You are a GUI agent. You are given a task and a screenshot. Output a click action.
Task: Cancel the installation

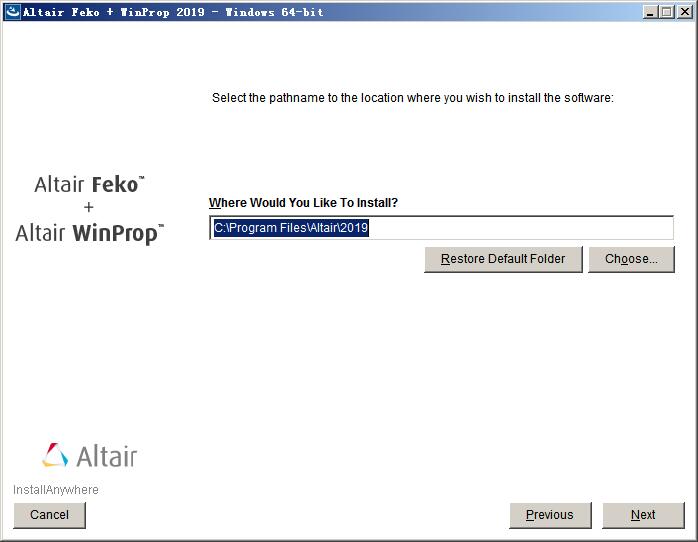click(x=49, y=515)
